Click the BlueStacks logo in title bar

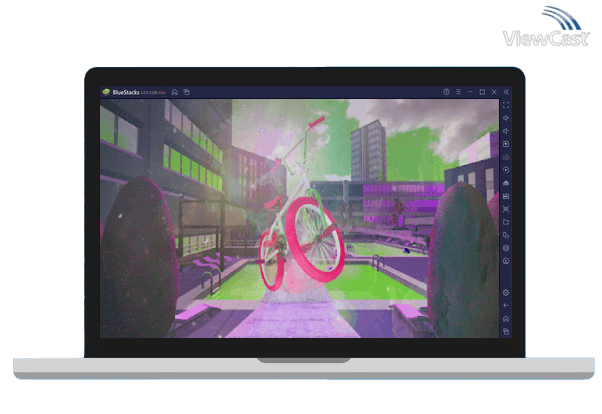click(x=106, y=92)
